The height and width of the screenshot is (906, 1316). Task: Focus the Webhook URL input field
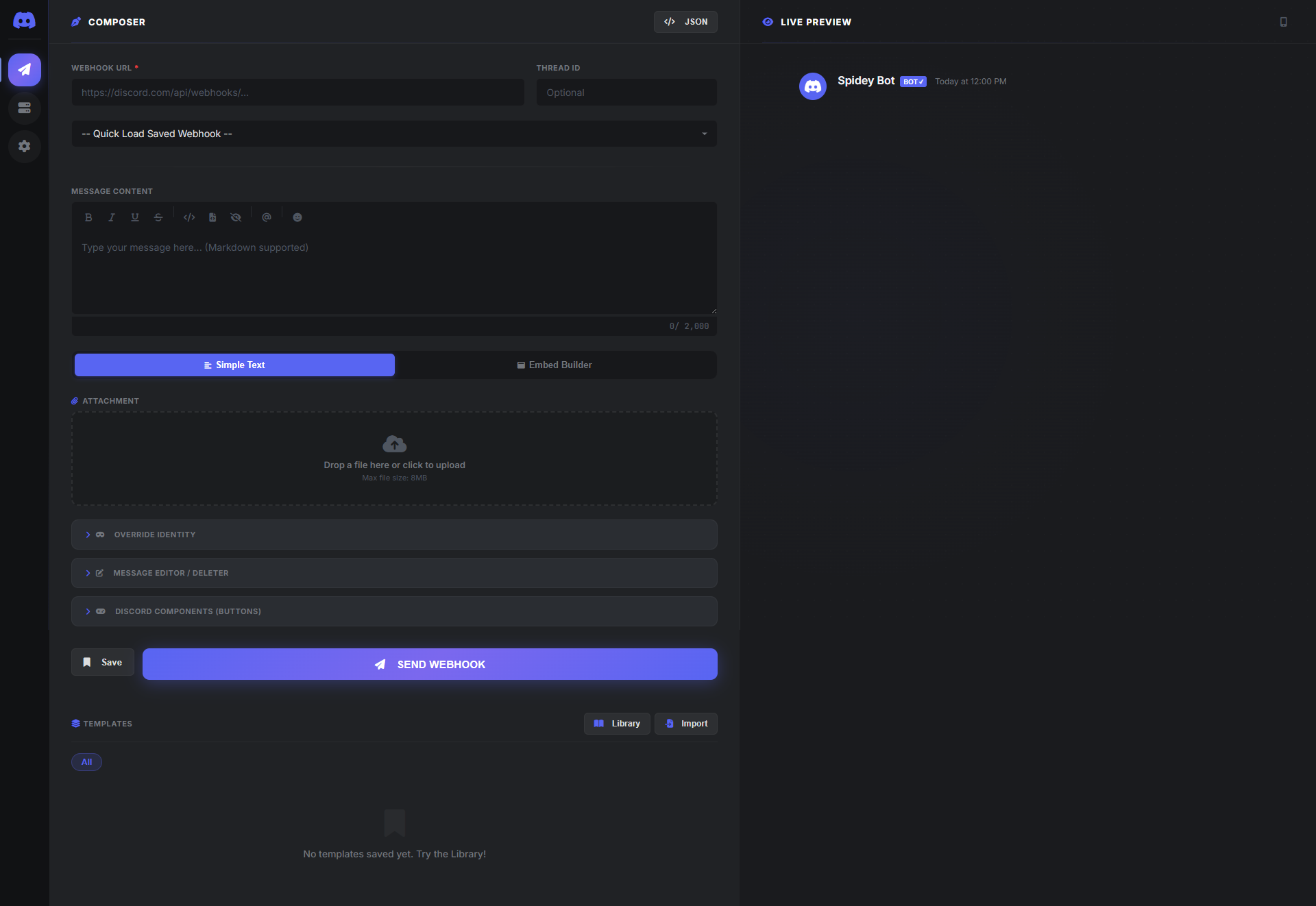pos(298,93)
